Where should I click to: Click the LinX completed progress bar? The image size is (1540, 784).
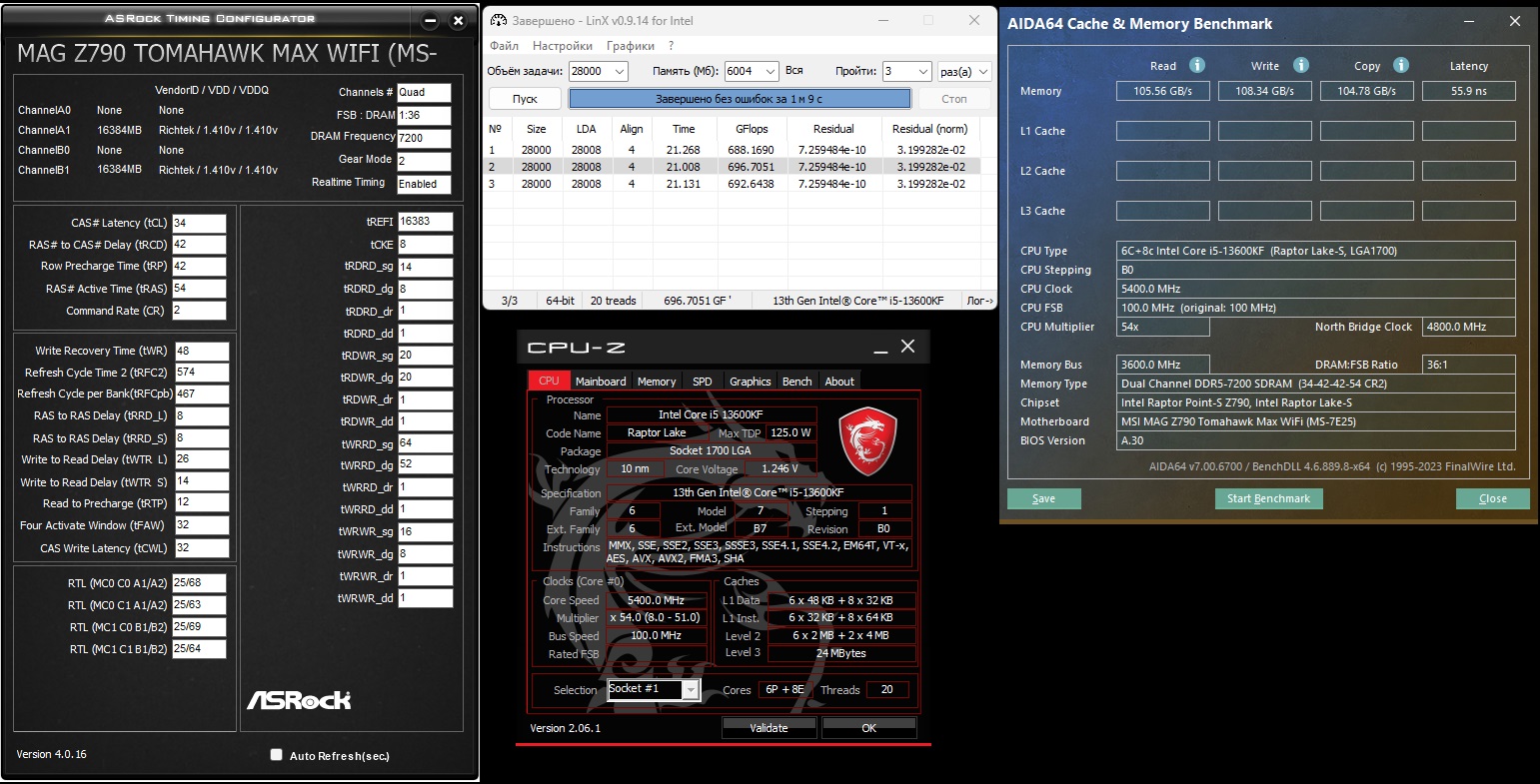pos(740,99)
